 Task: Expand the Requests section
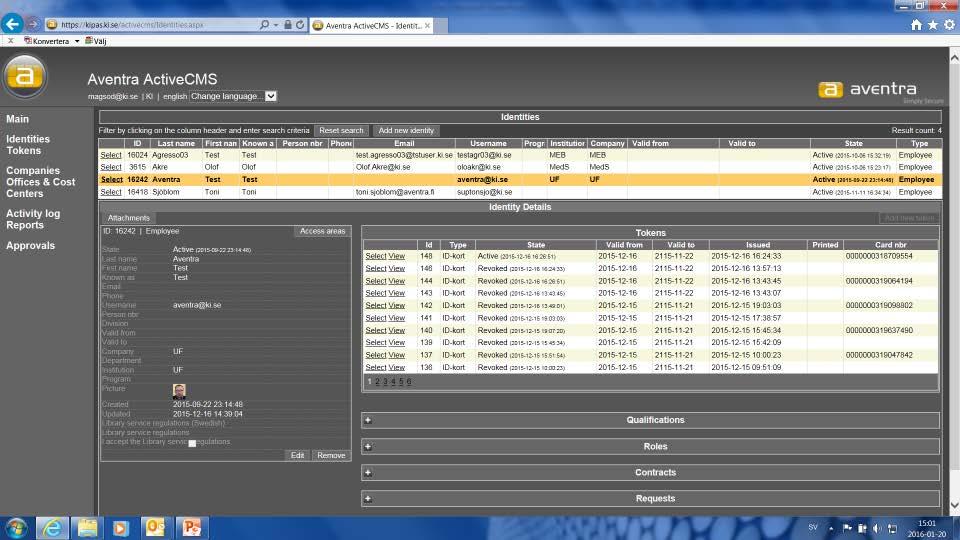click(368, 499)
